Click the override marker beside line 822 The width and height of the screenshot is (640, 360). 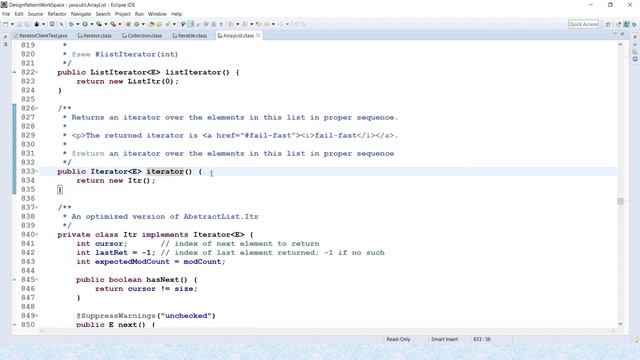point(14,72)
